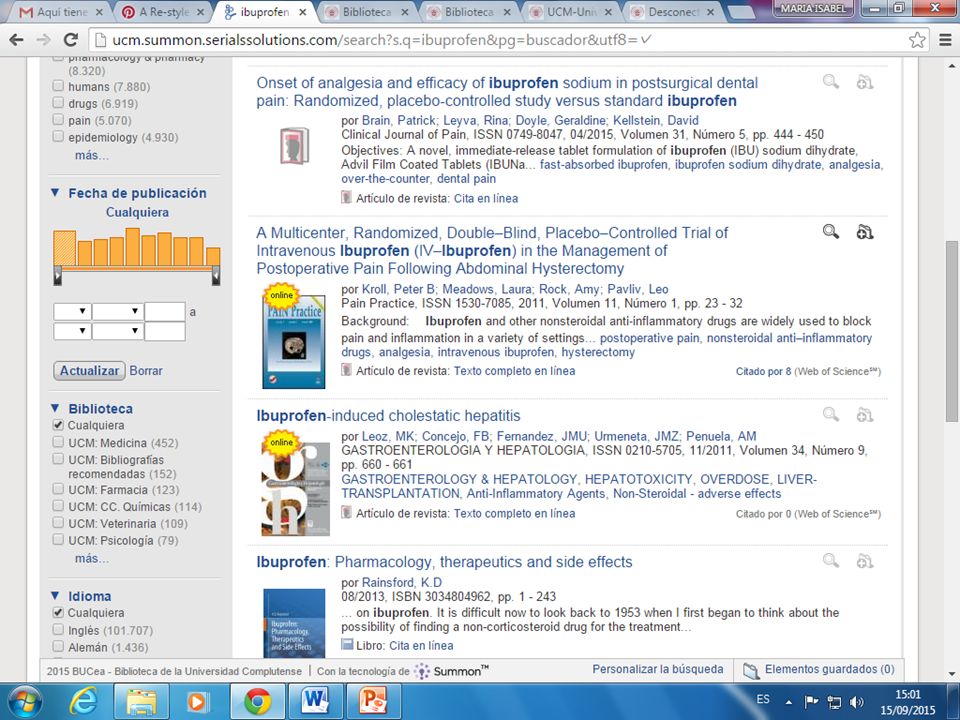Tick the pain subject checkbox
This screenshot has width=960, height=720.
pyautogui.click(x=58, y=120)
